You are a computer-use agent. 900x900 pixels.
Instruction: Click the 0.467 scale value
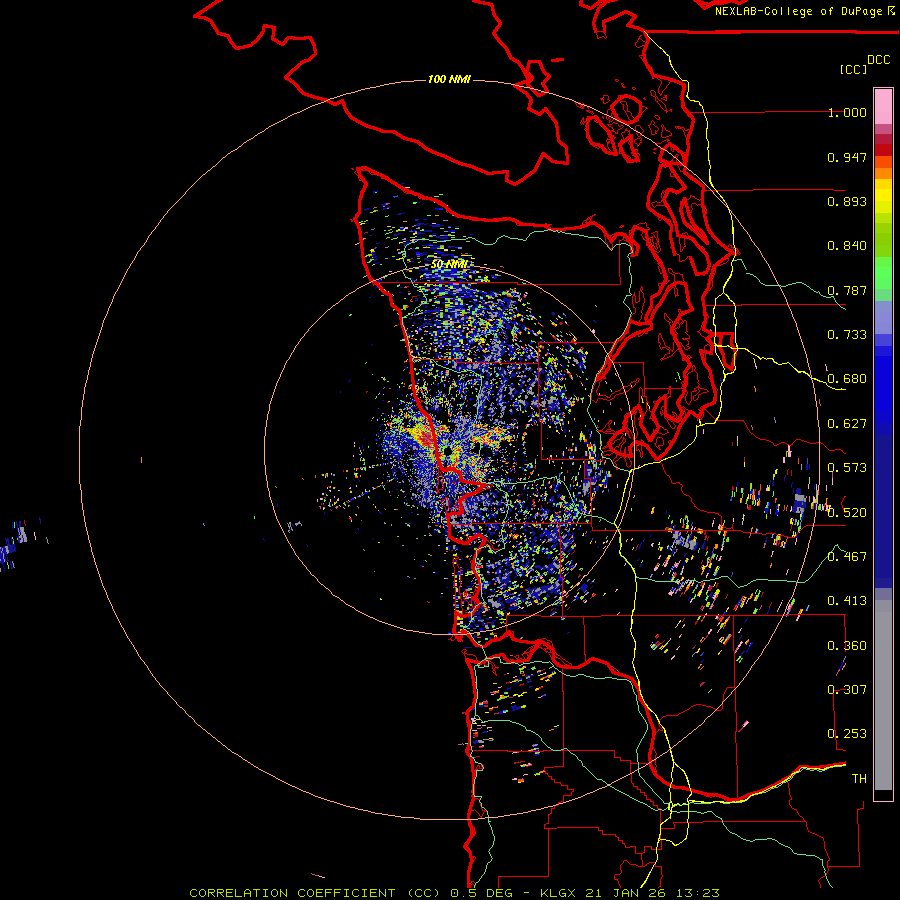pyautogui.click(x=847, y=557)
